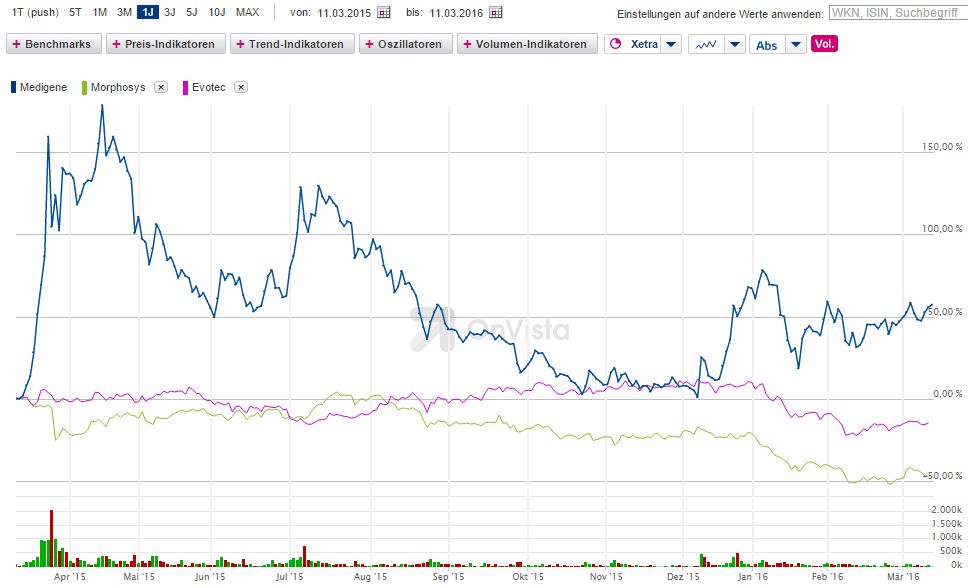Select the MAX time range
968x588 pixels.
point(248,12)
